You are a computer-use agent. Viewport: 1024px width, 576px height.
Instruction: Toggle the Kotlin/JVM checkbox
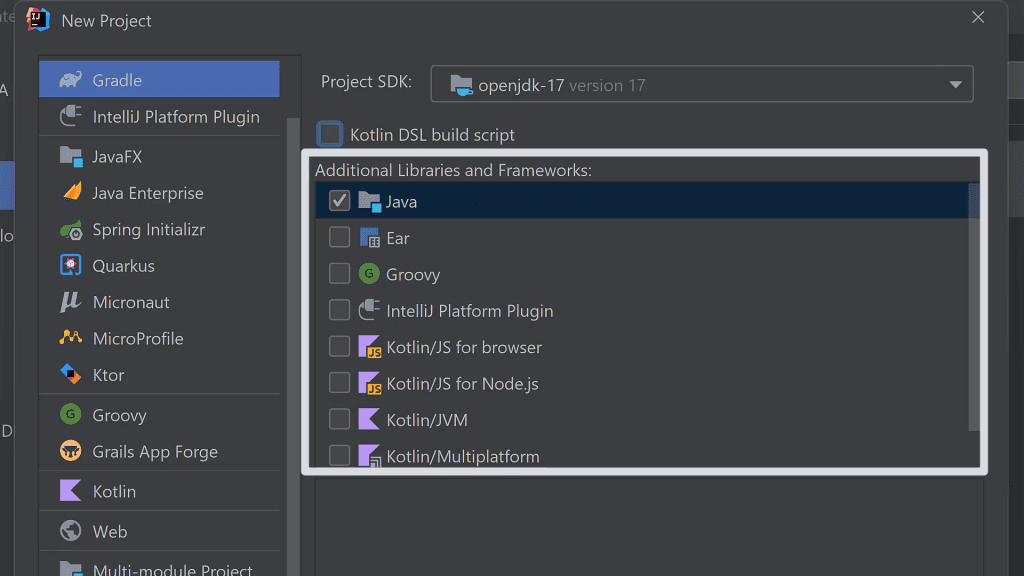pyautogui.click(x=339, y=419)
